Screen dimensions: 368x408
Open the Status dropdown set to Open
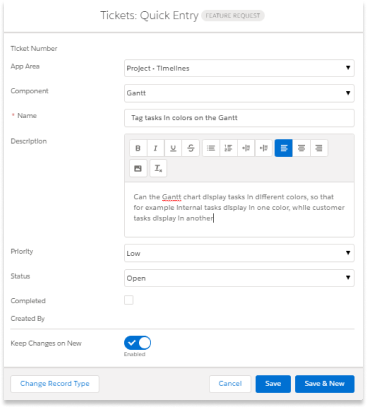239,278
